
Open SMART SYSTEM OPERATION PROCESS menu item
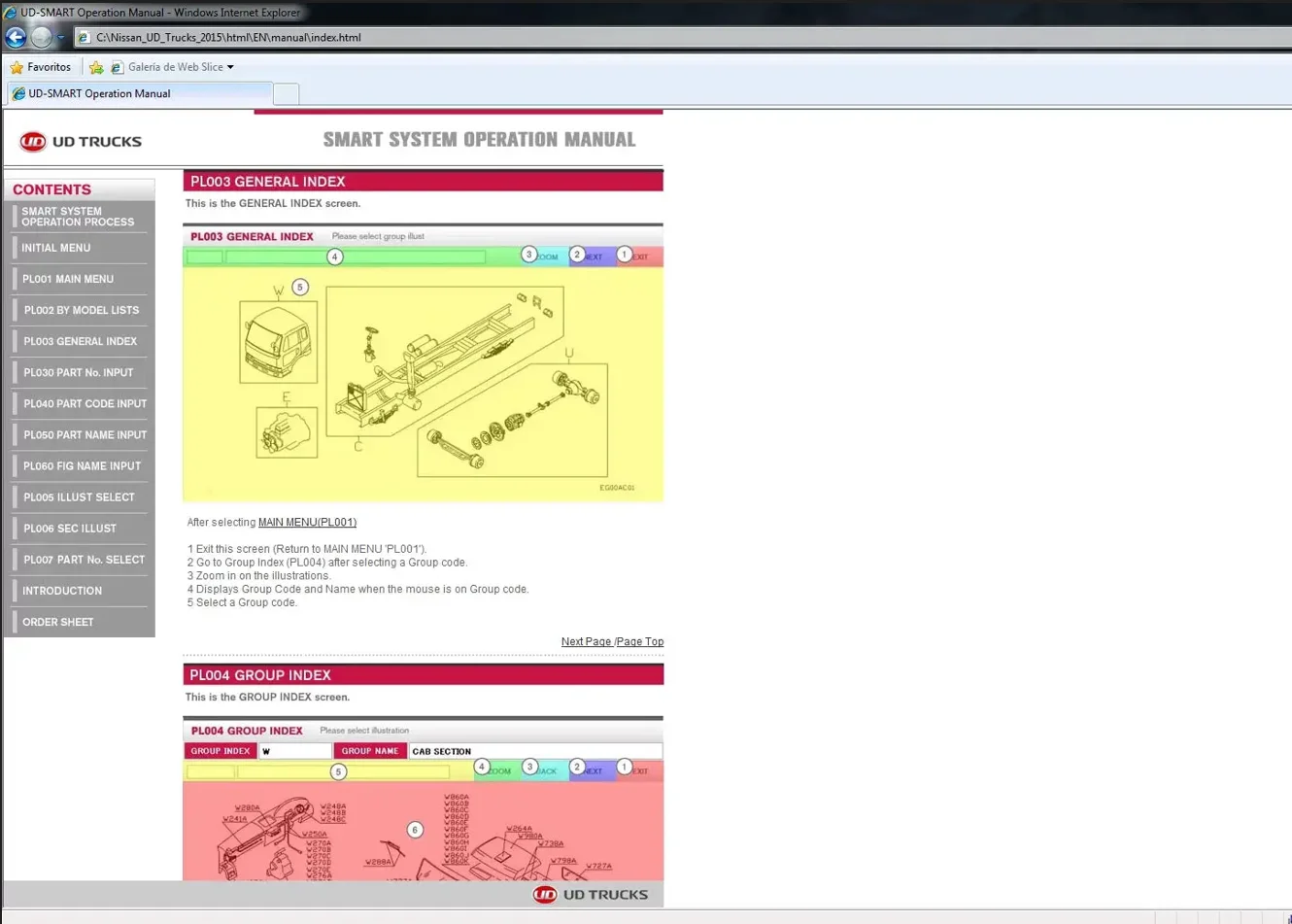coord(79,217)
